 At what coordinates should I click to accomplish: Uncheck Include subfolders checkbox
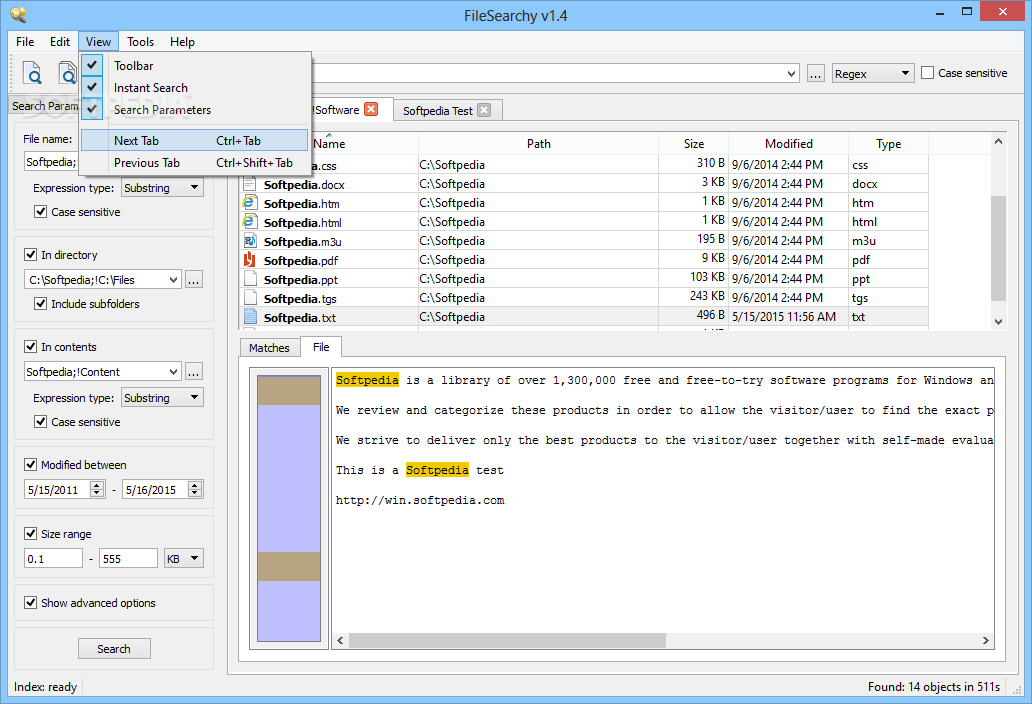pyautogui.click(x=41, y=303)
